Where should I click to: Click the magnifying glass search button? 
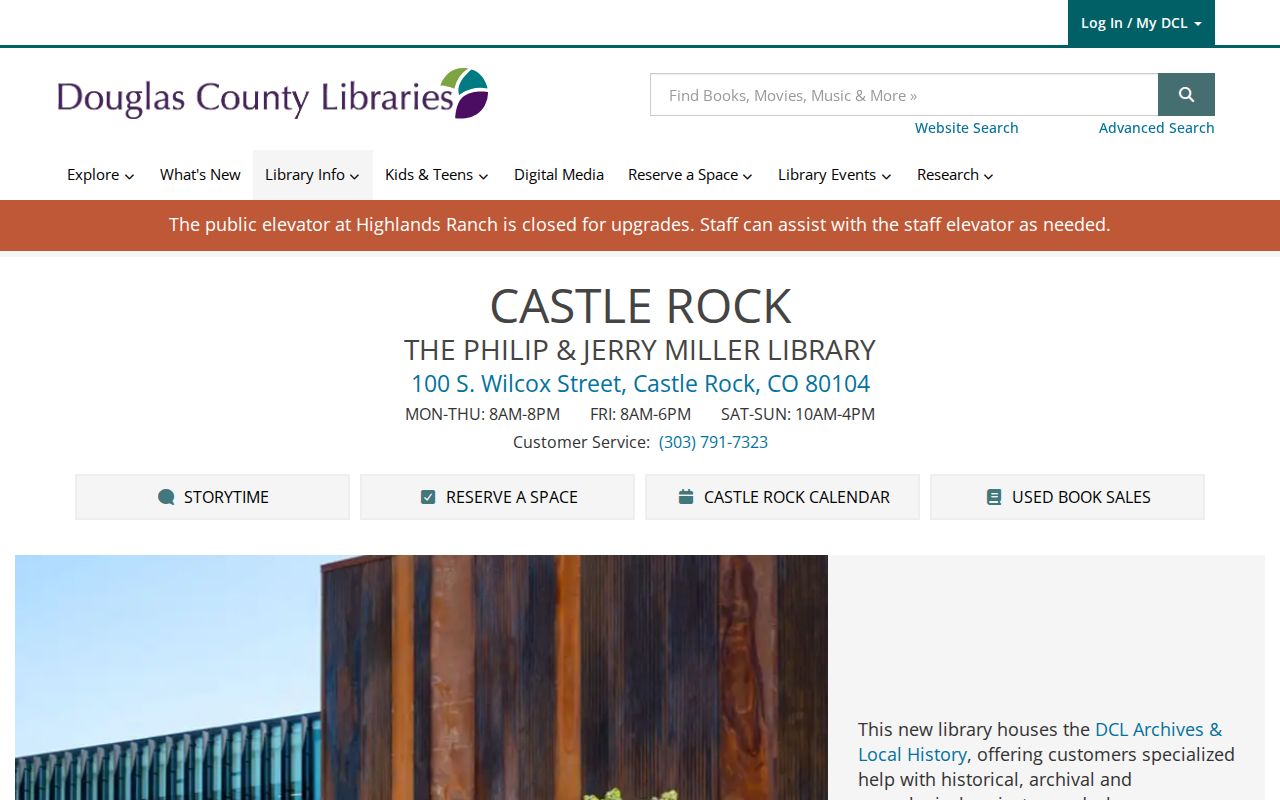coord(1186,95)
